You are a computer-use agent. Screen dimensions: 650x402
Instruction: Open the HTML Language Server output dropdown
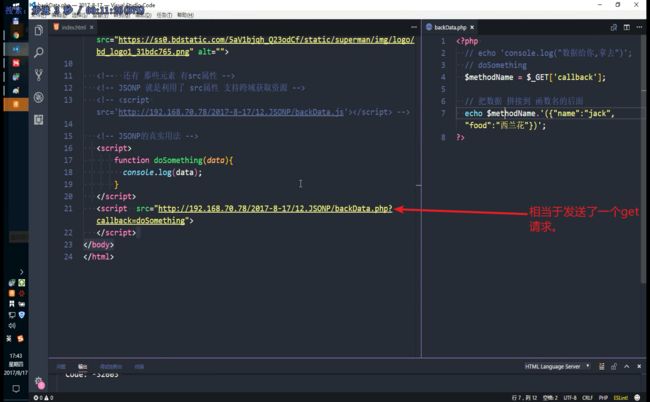pos(557,366)
